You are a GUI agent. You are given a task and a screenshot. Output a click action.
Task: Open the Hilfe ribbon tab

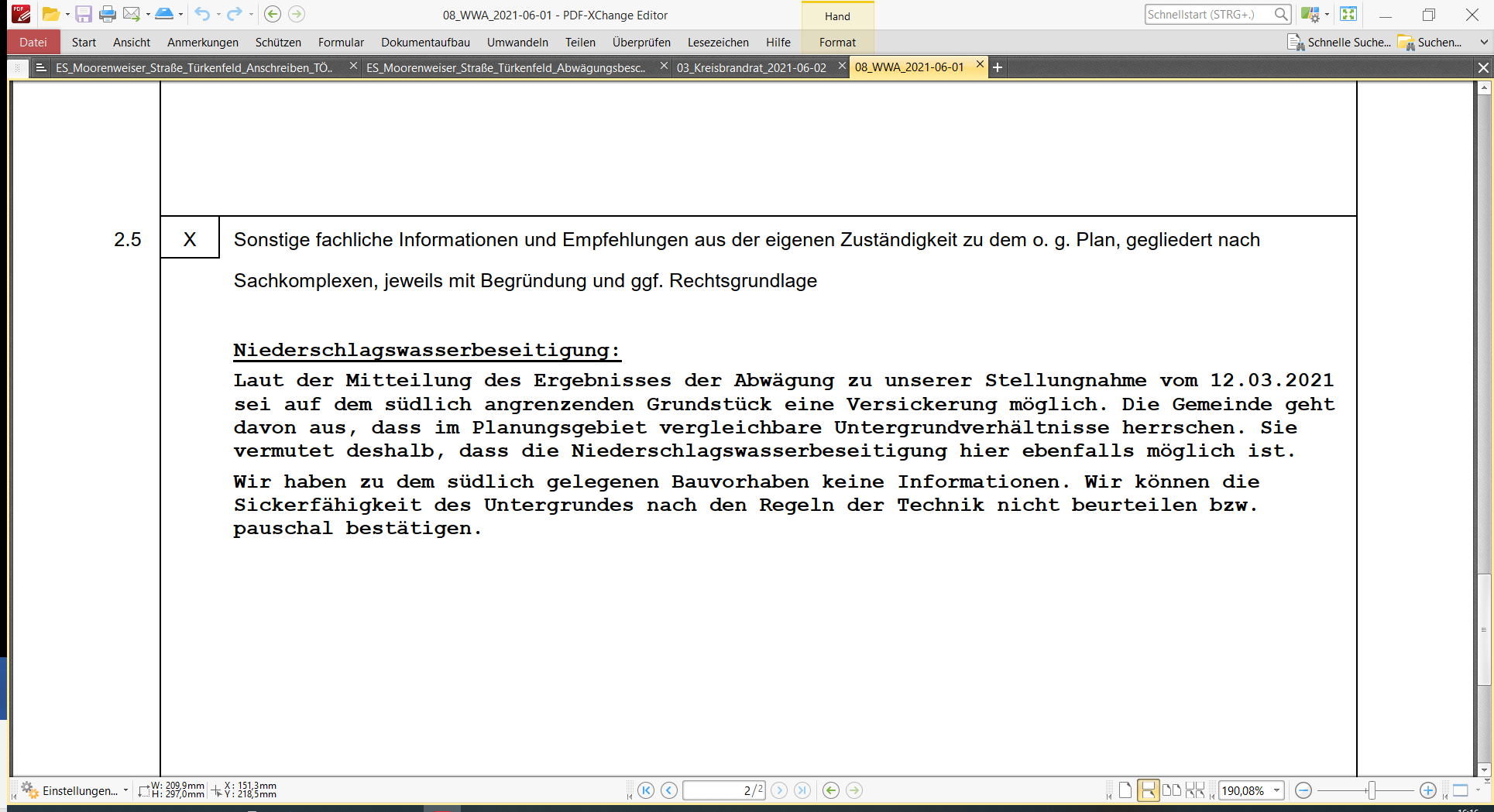coord(778,43)
